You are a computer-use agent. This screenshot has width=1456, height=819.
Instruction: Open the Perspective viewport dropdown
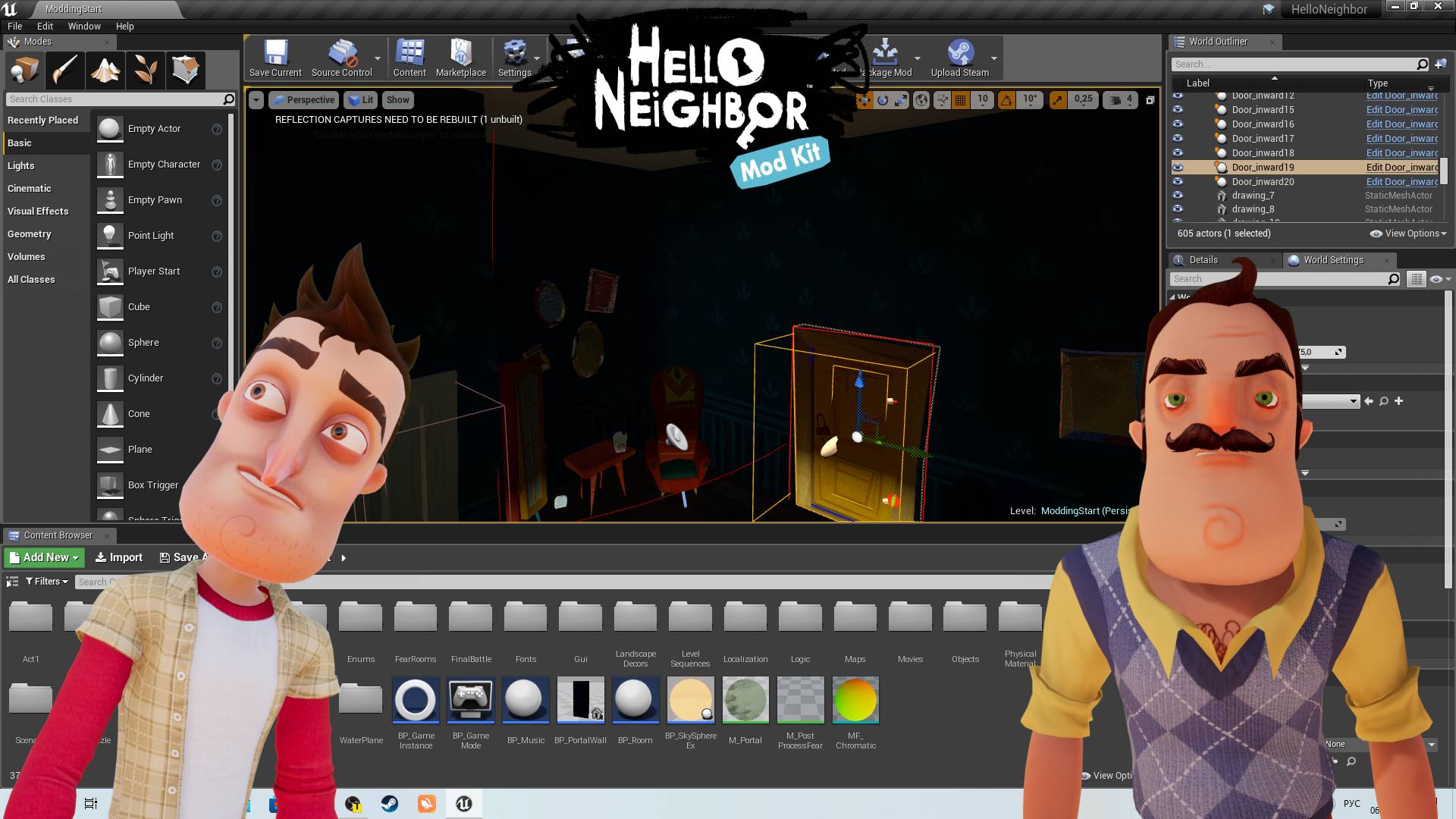[303, 100]
